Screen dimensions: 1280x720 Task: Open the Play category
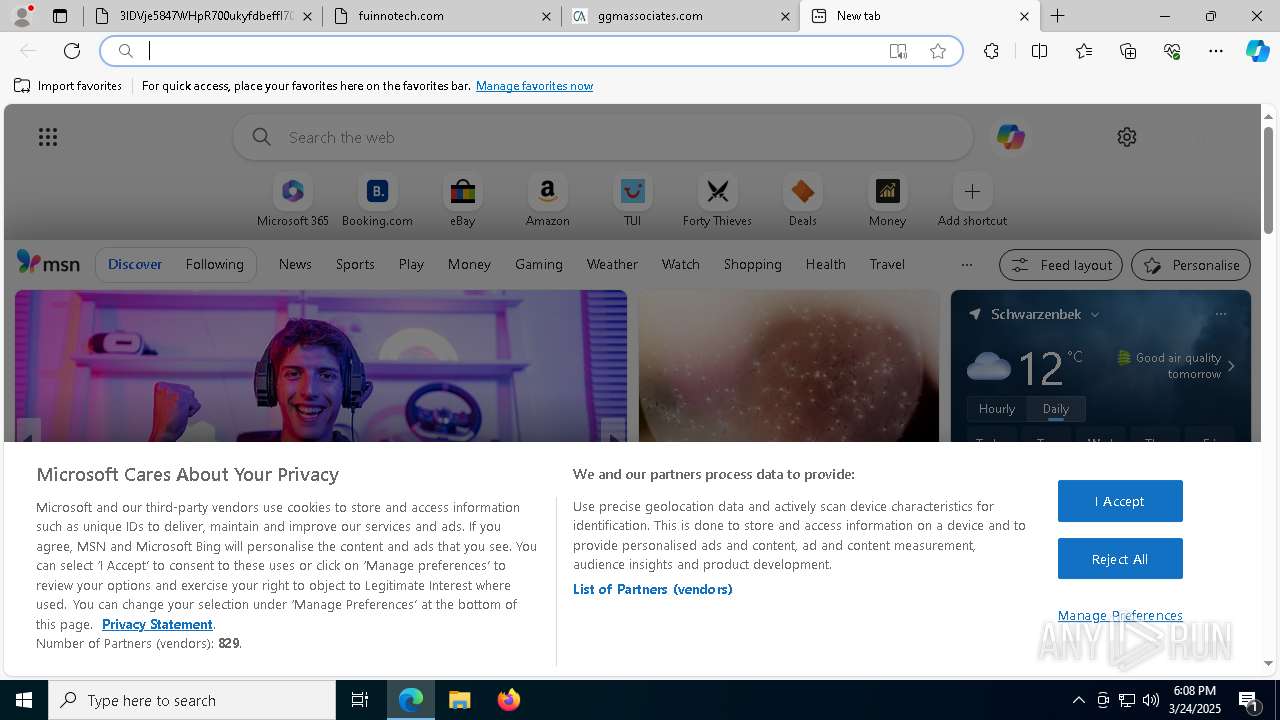pos(411,264)
